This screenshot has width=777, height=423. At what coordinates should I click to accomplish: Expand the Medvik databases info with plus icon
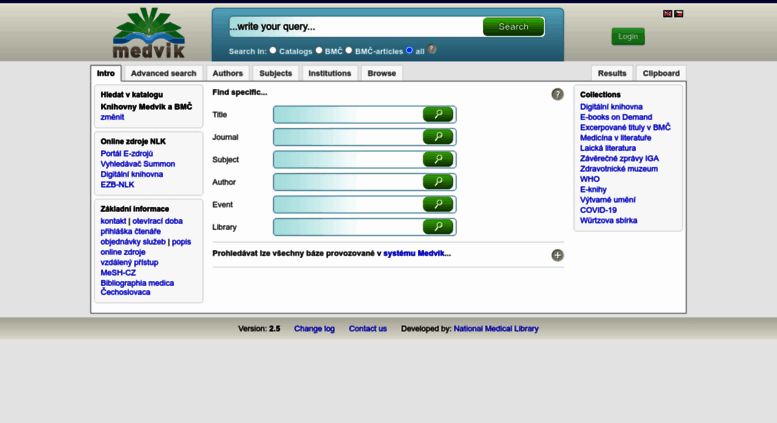(557, 255)
